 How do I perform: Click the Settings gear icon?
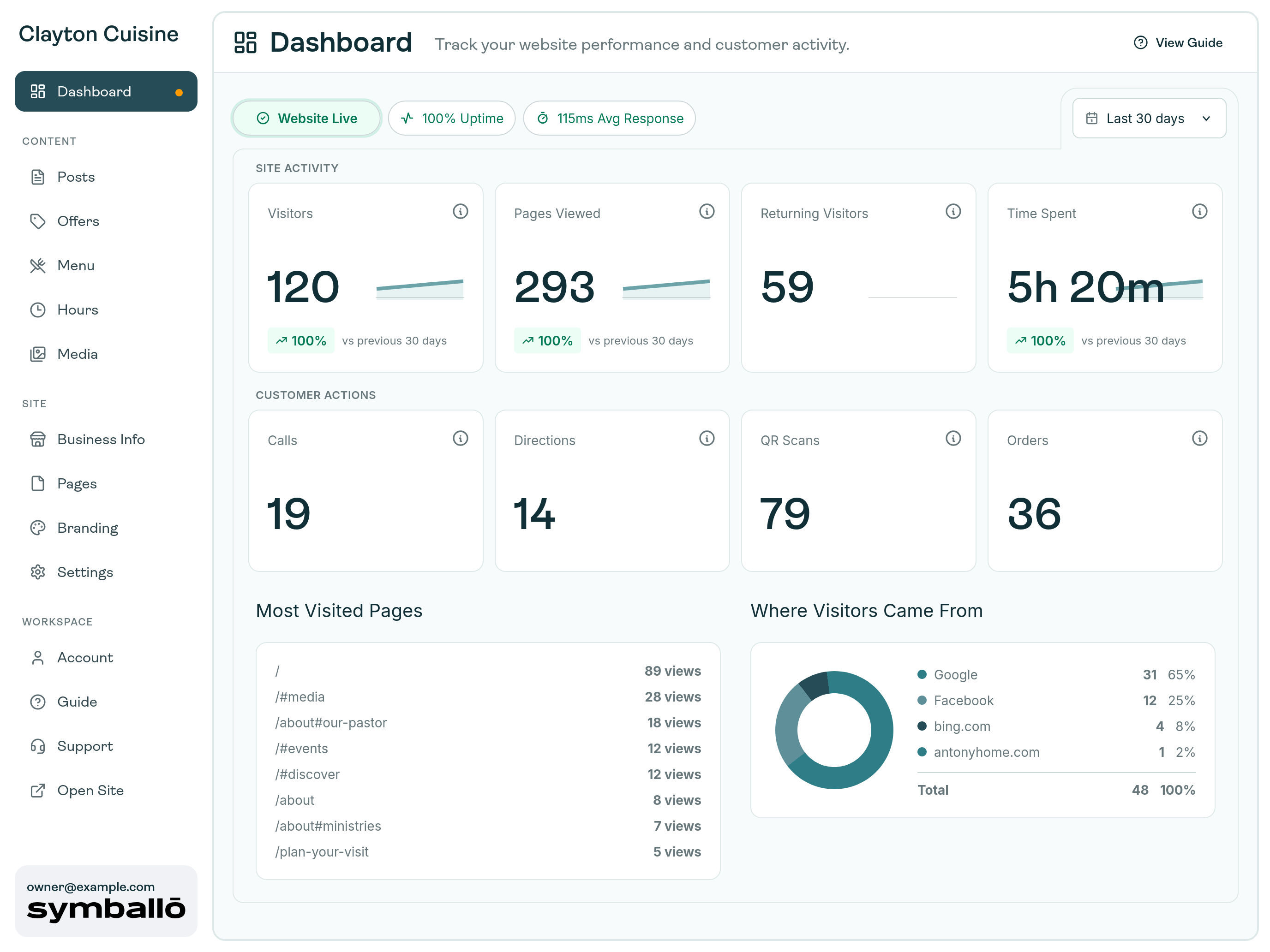tap(38, 572)
